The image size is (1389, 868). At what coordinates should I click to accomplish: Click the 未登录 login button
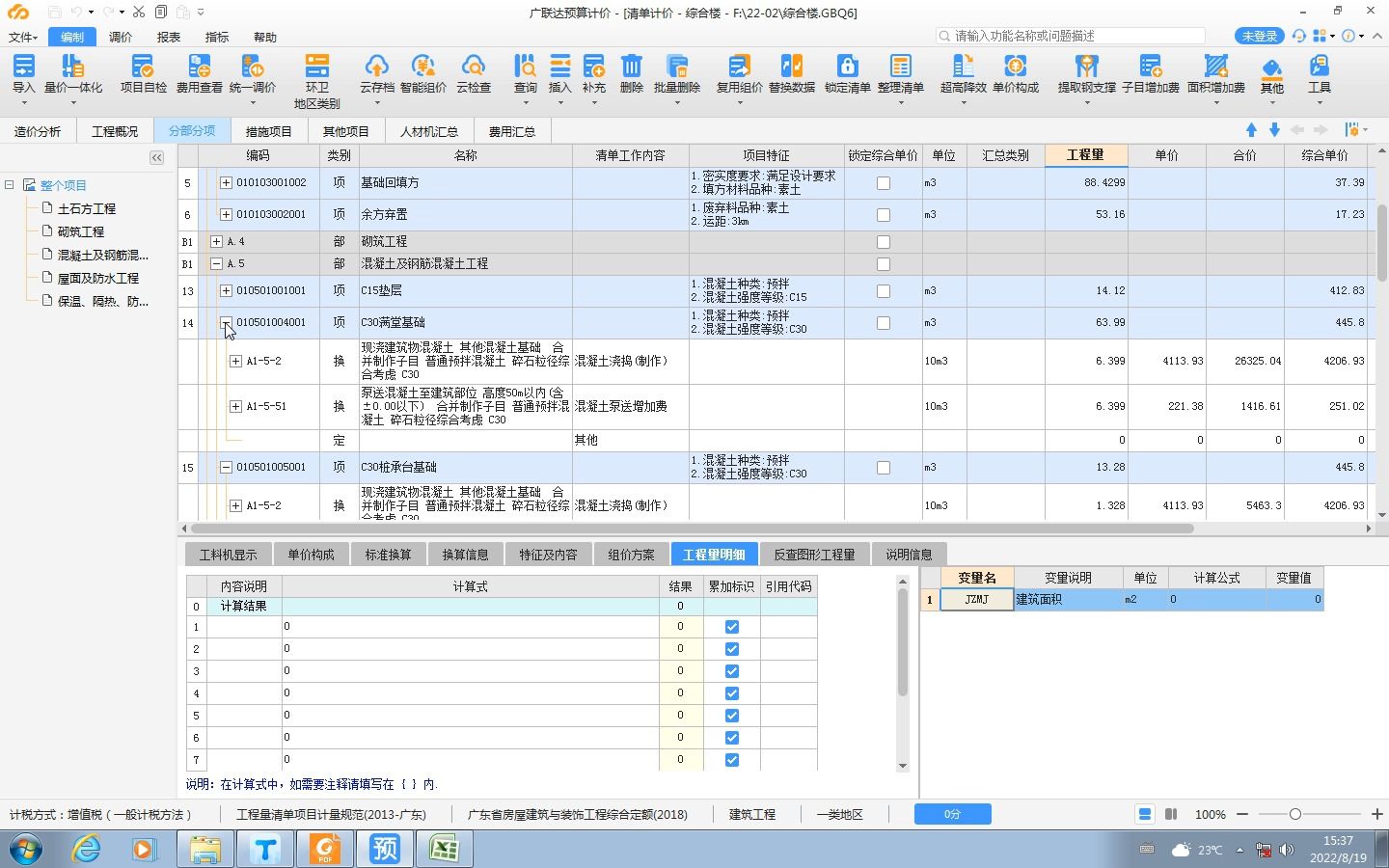click(1259, 36)
